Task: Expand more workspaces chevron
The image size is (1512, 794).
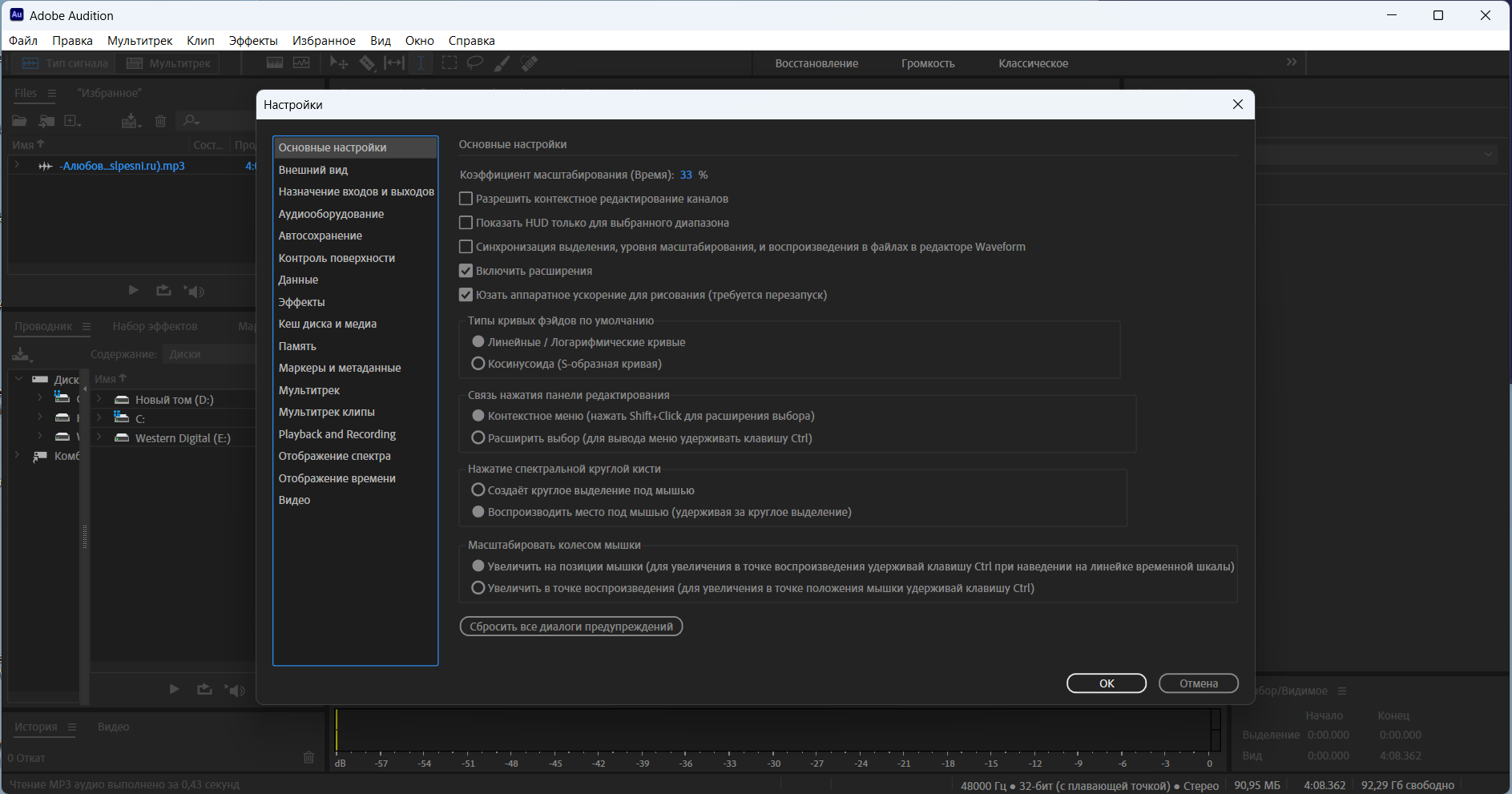Action: tap(1292, 62)
